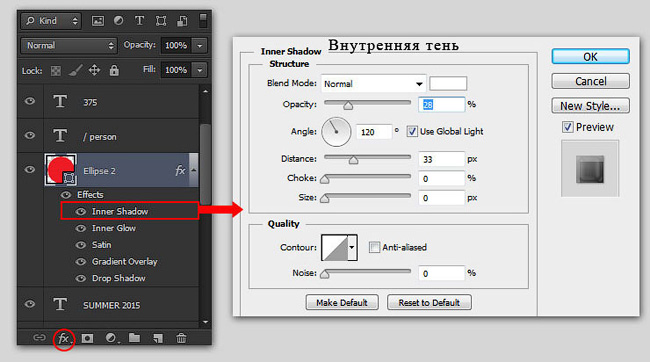Open the layer Opacity dropdown arrow
The width and height of the screenshot is (650, 362).
200,46
